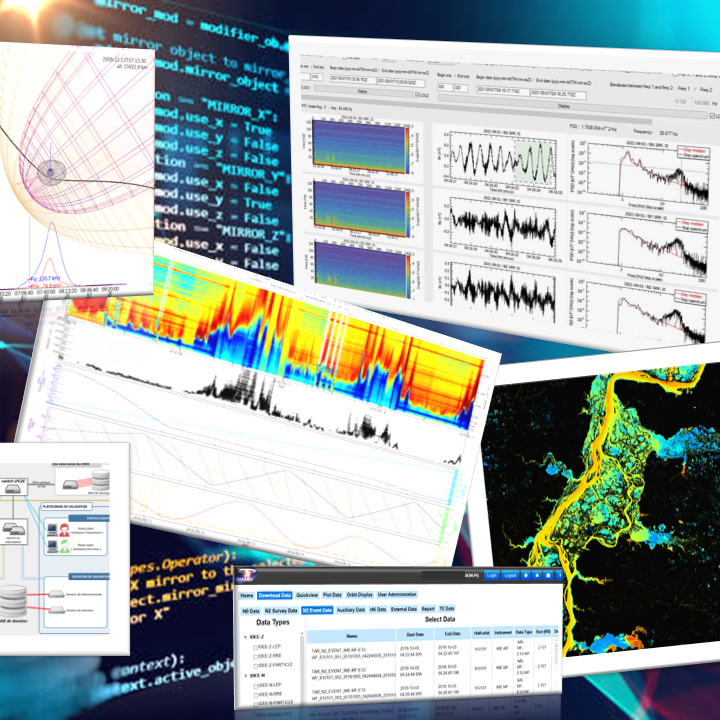Screen dimensions: 720x720
Task: Click the waveform end date field 2021-09-01T04:16:25
Action: coord(558,94)
